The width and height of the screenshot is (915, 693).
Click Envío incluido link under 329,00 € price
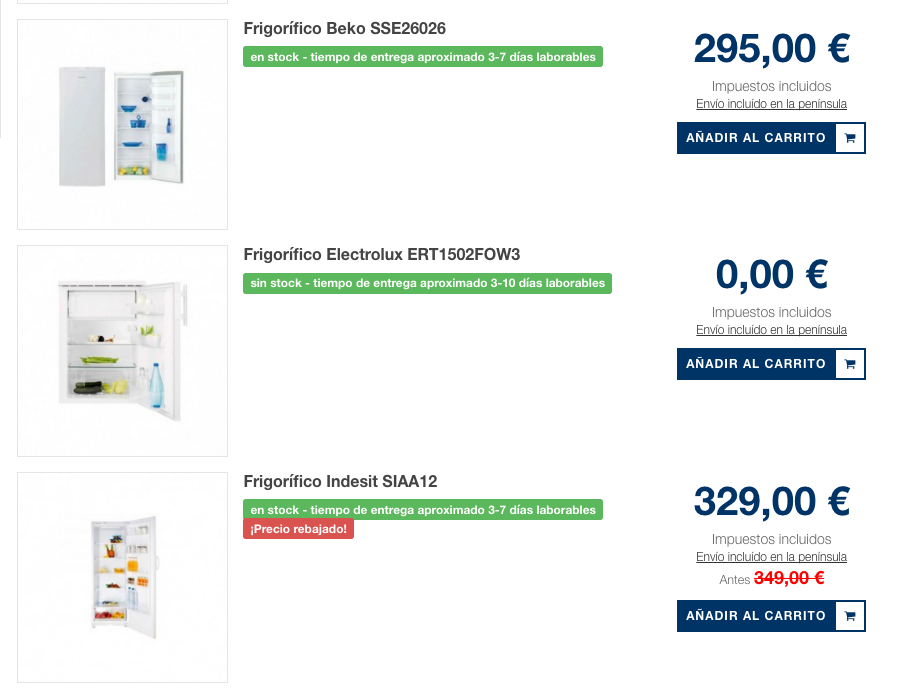click(x=771, y=557)
